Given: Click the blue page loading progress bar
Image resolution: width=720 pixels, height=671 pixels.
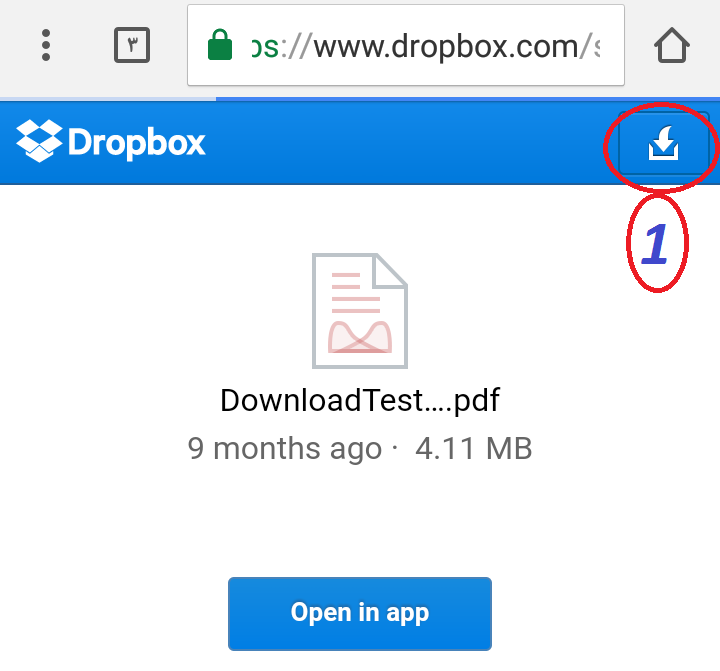Looking at the screenshot, I should coord(468,99).
